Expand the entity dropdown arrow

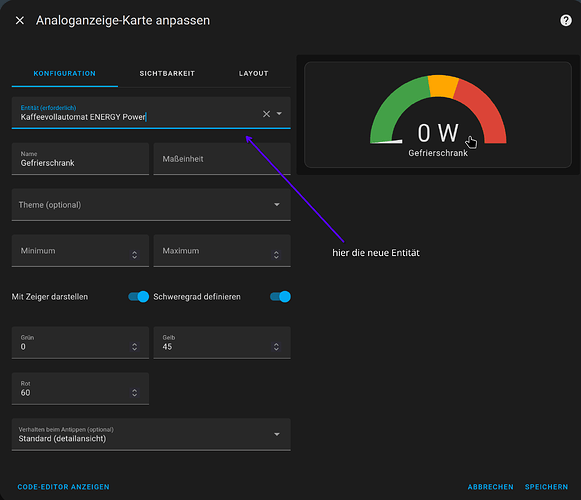pos(279,113)
